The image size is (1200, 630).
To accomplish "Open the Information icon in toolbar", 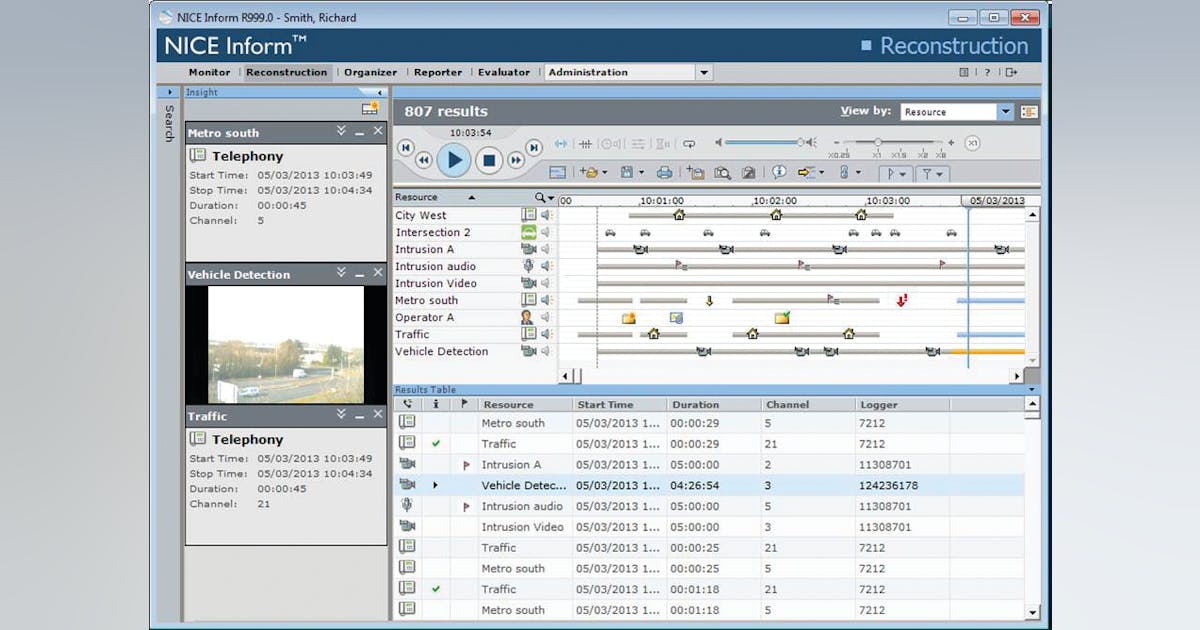I will (x=779, y=173).
